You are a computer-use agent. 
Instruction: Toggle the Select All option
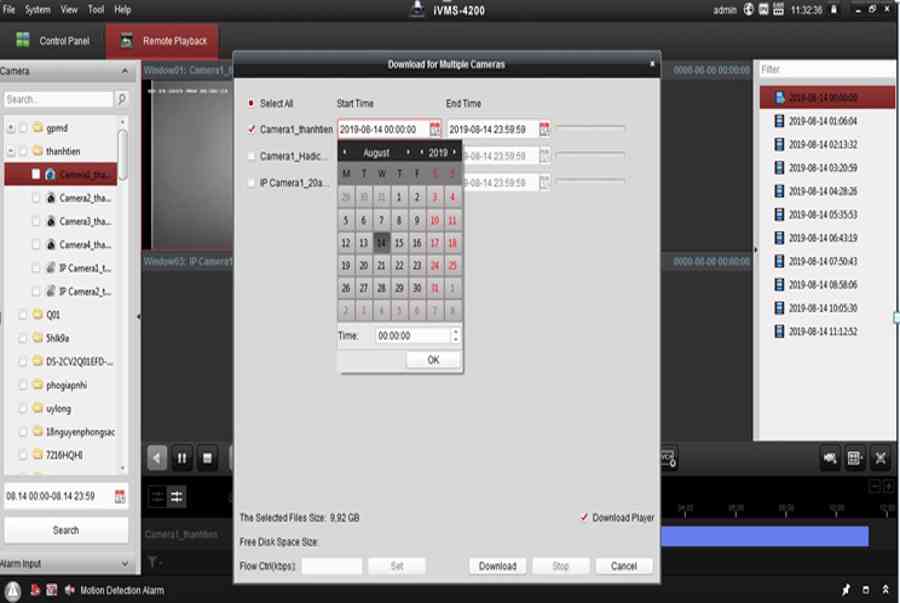[x=251, y=103]
